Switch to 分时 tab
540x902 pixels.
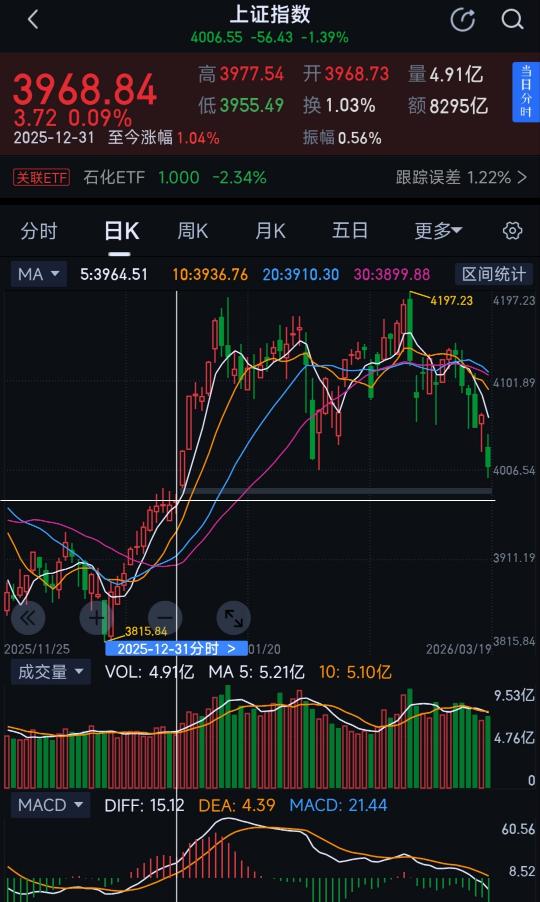click(39, 231)
